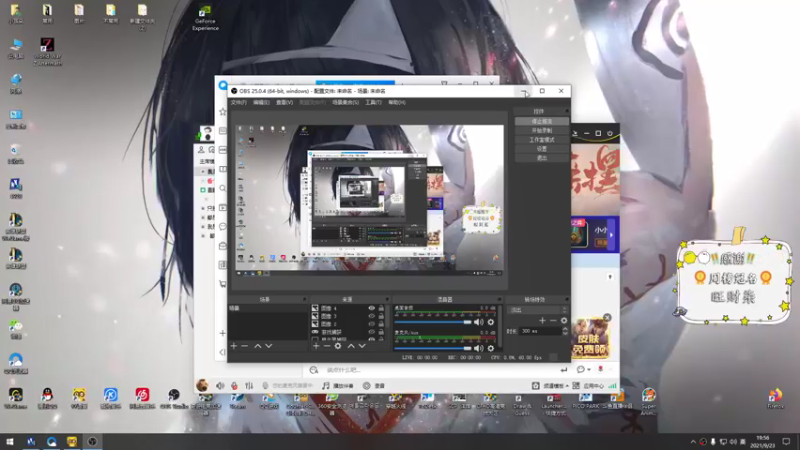The image size is (800, 450).
Task: Toggle lock on 游戏捕获 source
Action: coord(381,332)
